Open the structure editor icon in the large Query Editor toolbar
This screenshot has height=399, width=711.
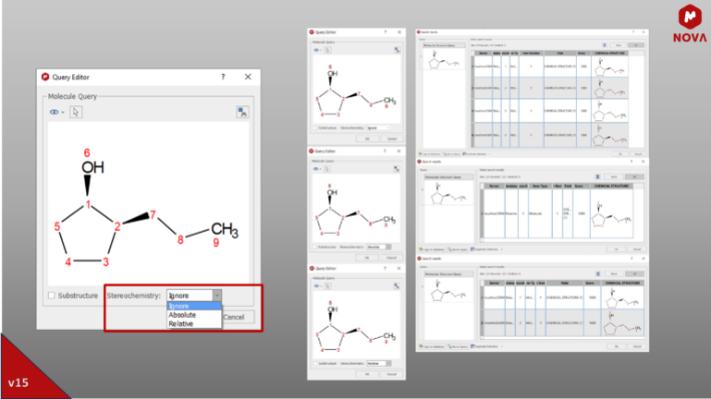click(x=243, y=112)
